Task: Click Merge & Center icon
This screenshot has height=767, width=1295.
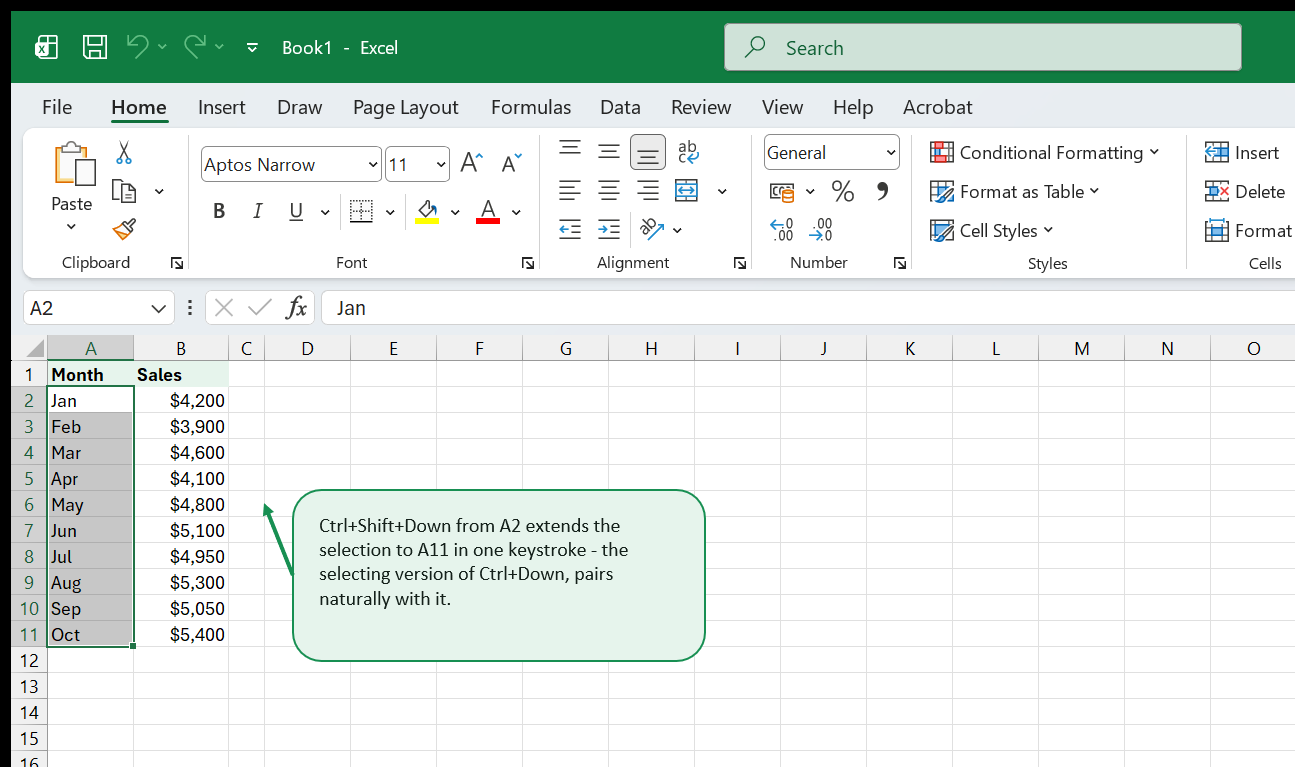Action: tap(687, 190)
